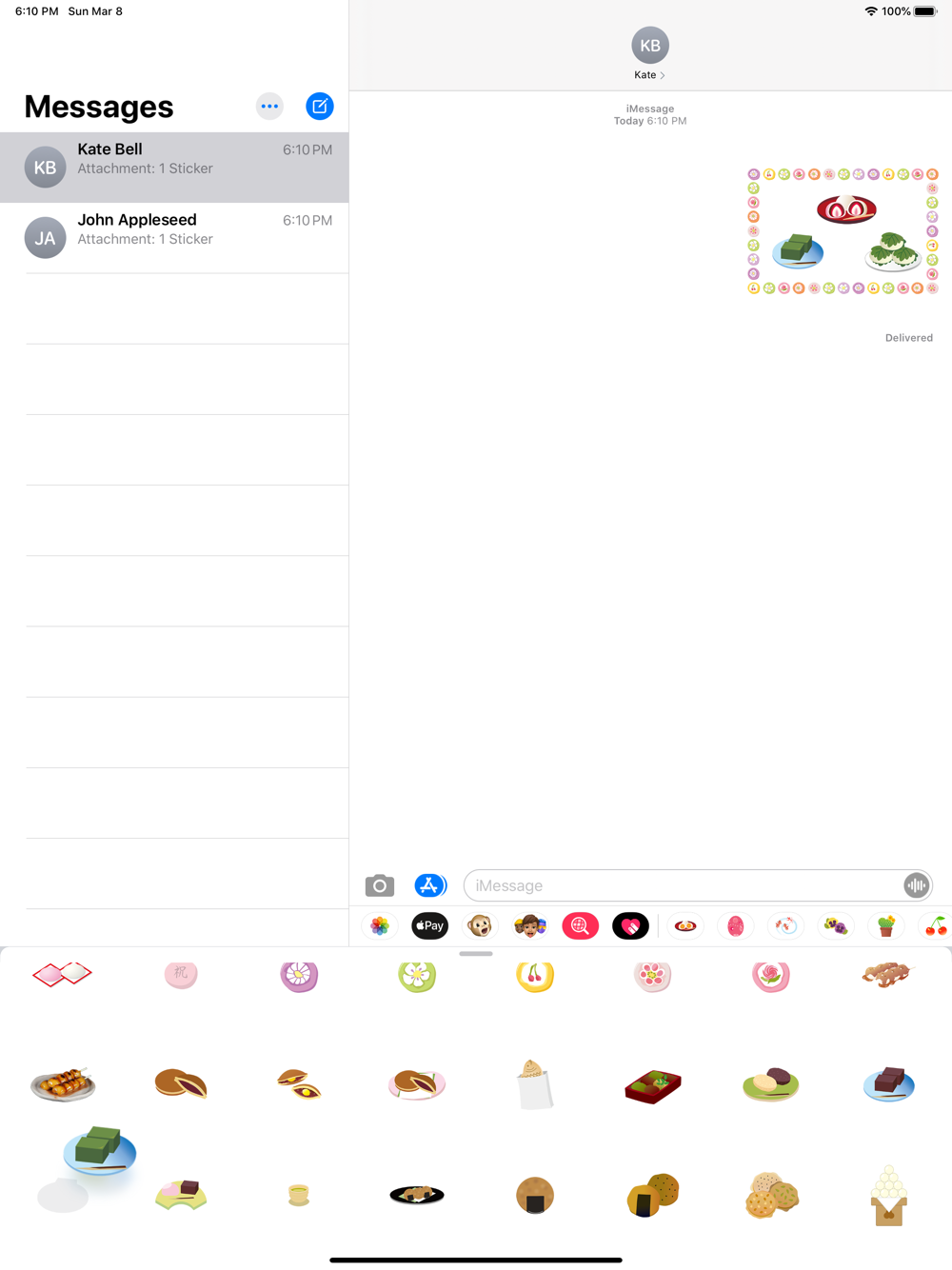The image size is (952, 1270).
Task: Select the #images search app icon
Action: point(580,925)
